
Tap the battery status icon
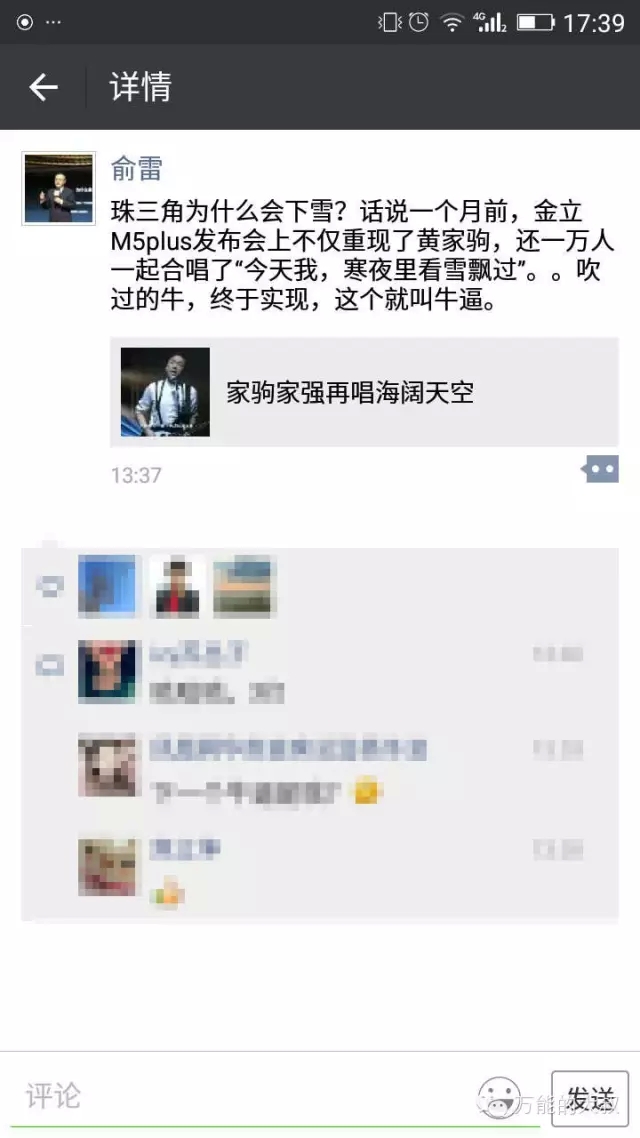(x=536, y=22)
